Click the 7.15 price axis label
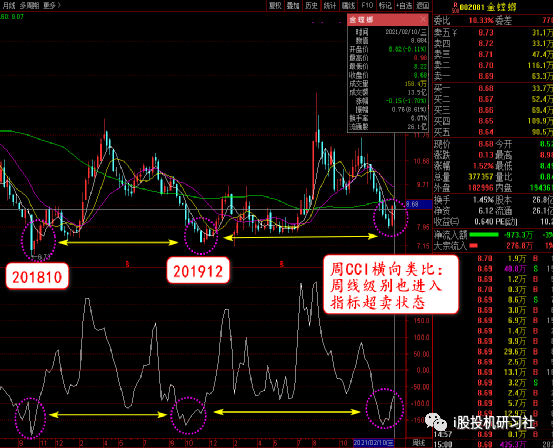Screen dimensions: 553x448 [x=423, y=246]
